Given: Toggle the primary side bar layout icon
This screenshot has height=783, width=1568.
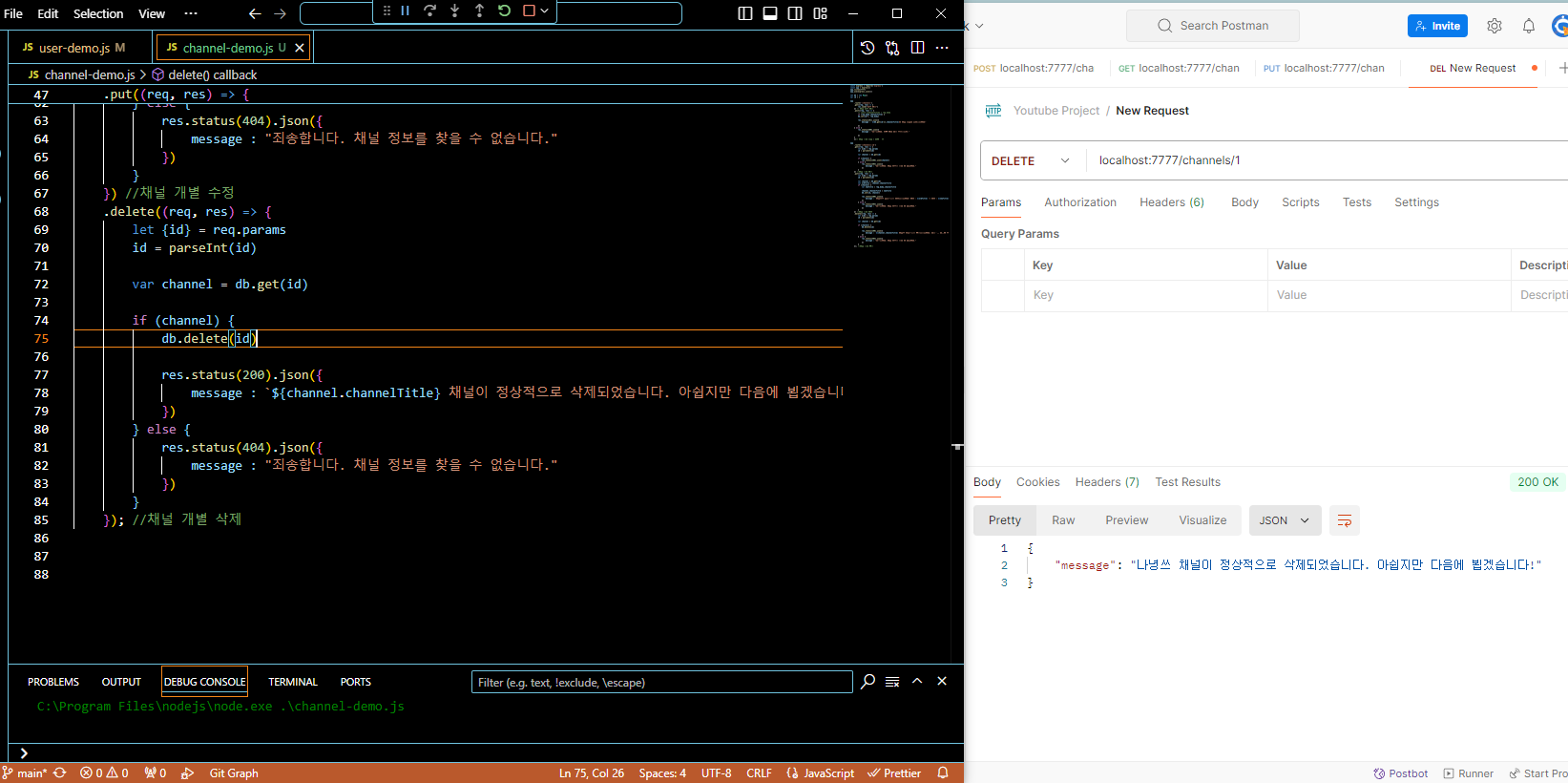Looking at the screenshot, I should point(745,13).
